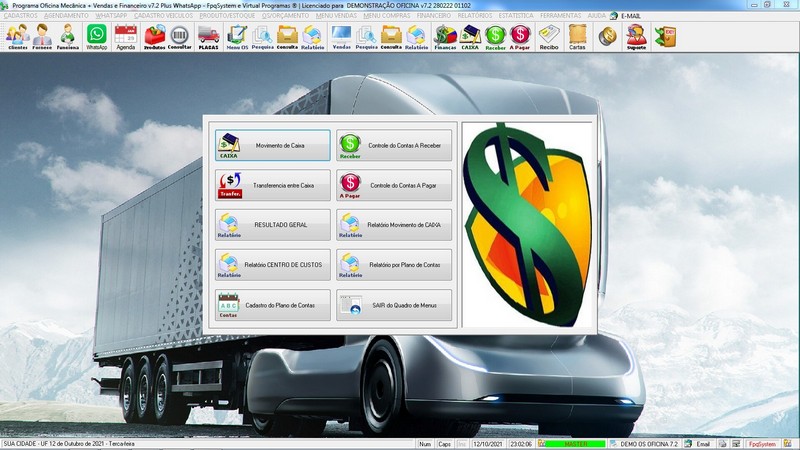Open the Menu OS icon
Viewport: 800px width, 450px height.
237,37
